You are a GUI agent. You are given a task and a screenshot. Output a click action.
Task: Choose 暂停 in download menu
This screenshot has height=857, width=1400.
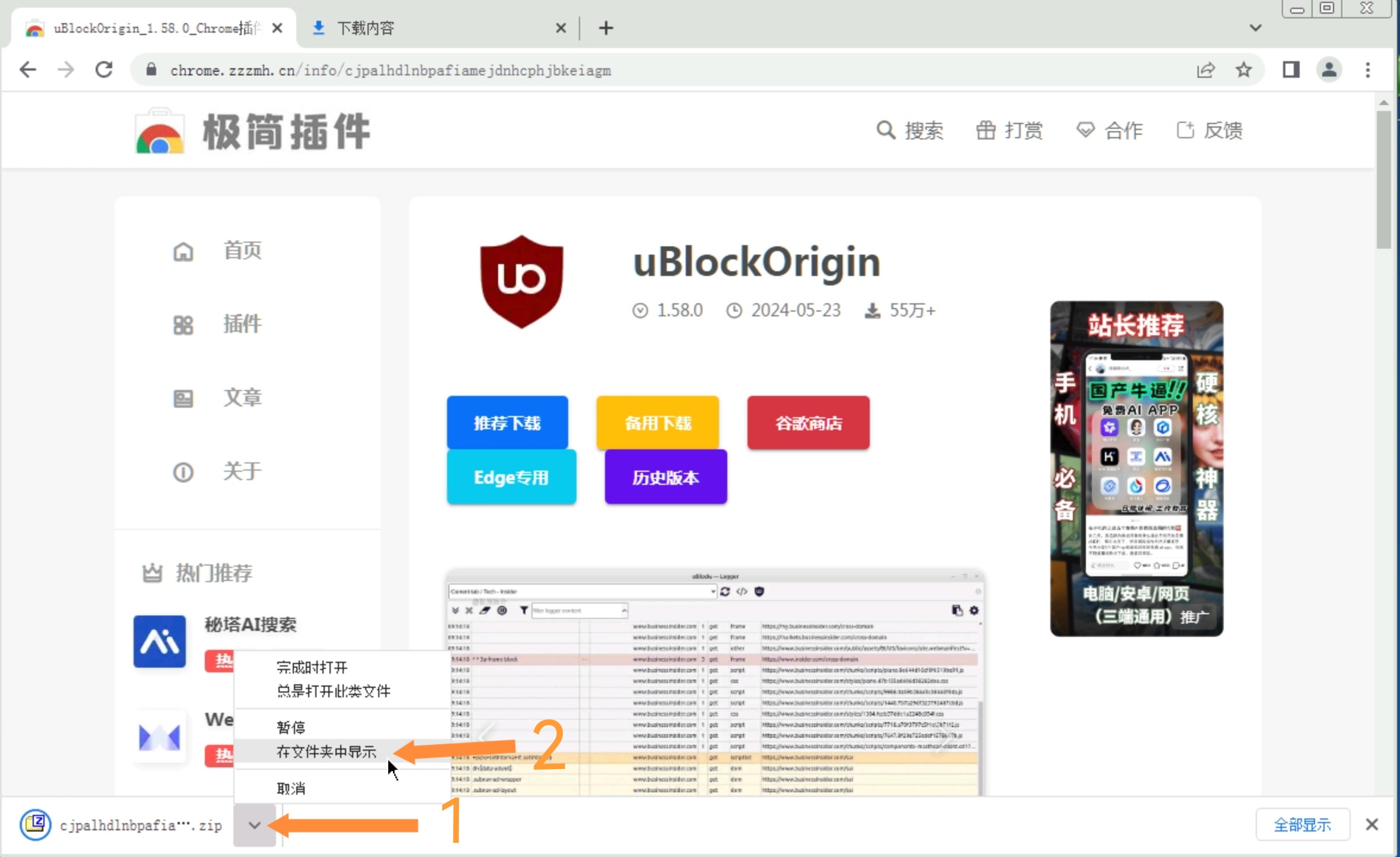click(x=291, y=727)
